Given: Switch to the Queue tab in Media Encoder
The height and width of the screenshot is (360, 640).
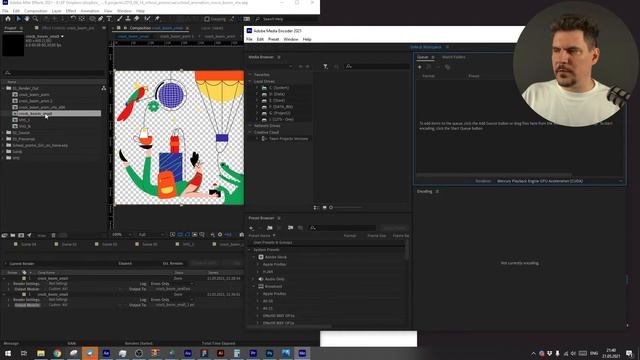Looking at the screenshot, I should [x=422, y=57].
